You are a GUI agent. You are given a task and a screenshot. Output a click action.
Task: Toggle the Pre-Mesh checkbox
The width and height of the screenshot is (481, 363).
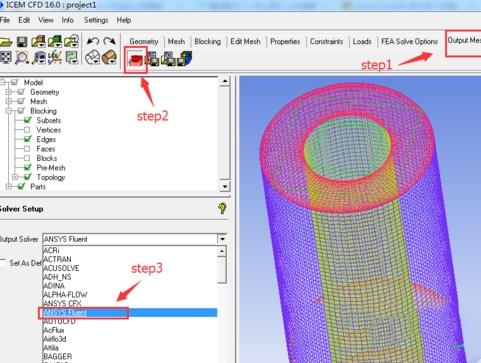tap(28, 167)
